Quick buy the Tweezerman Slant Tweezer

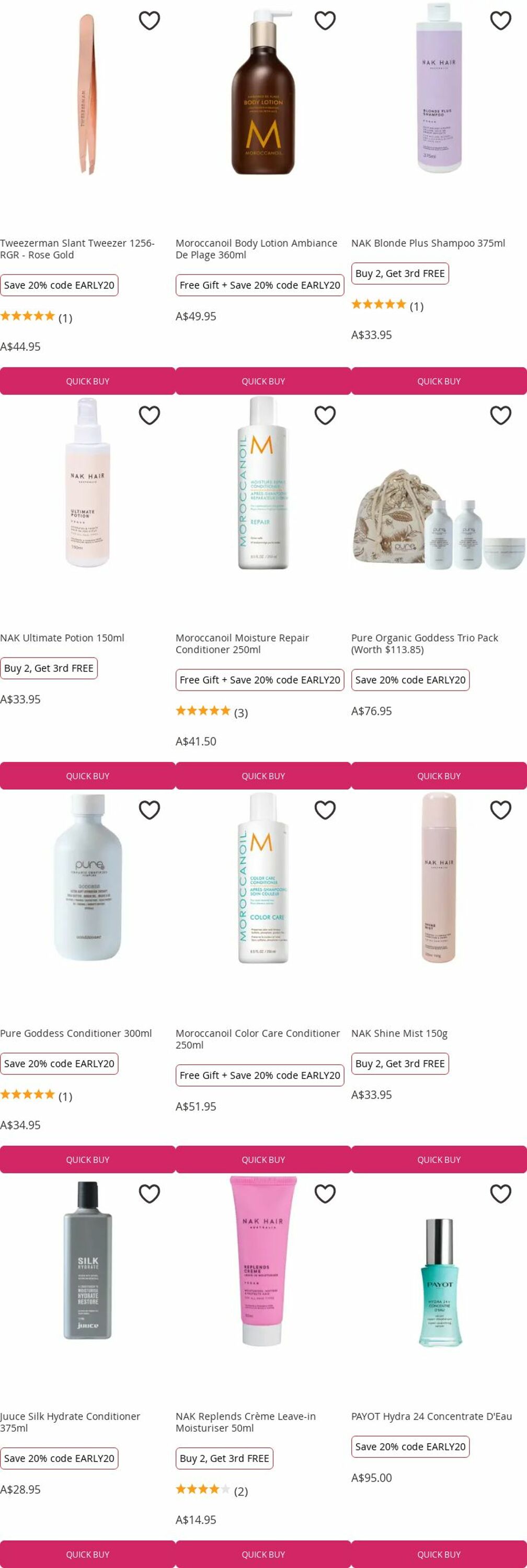point(88,381)
